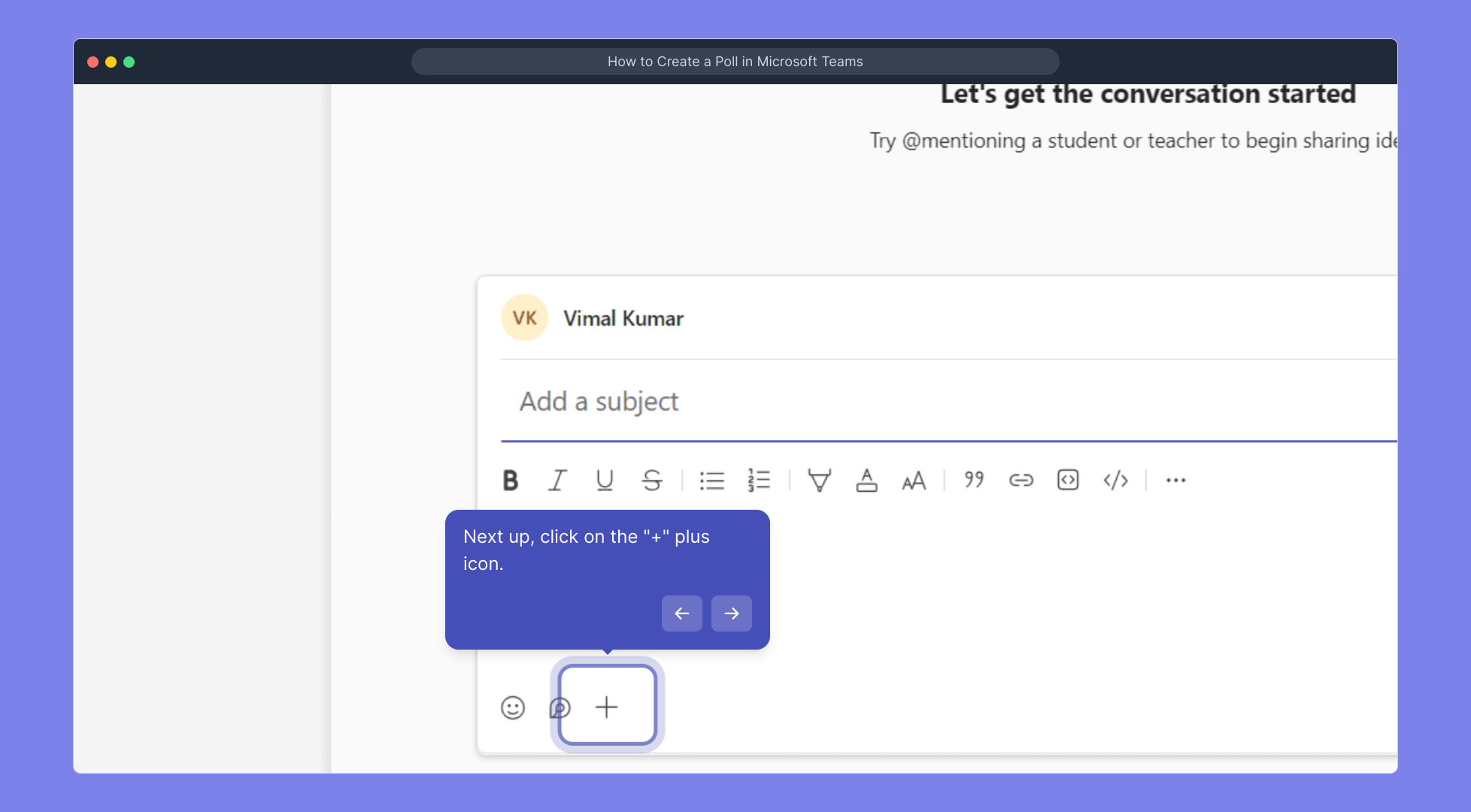
Task: Open the emoji picker
Action: click(512, 707)
